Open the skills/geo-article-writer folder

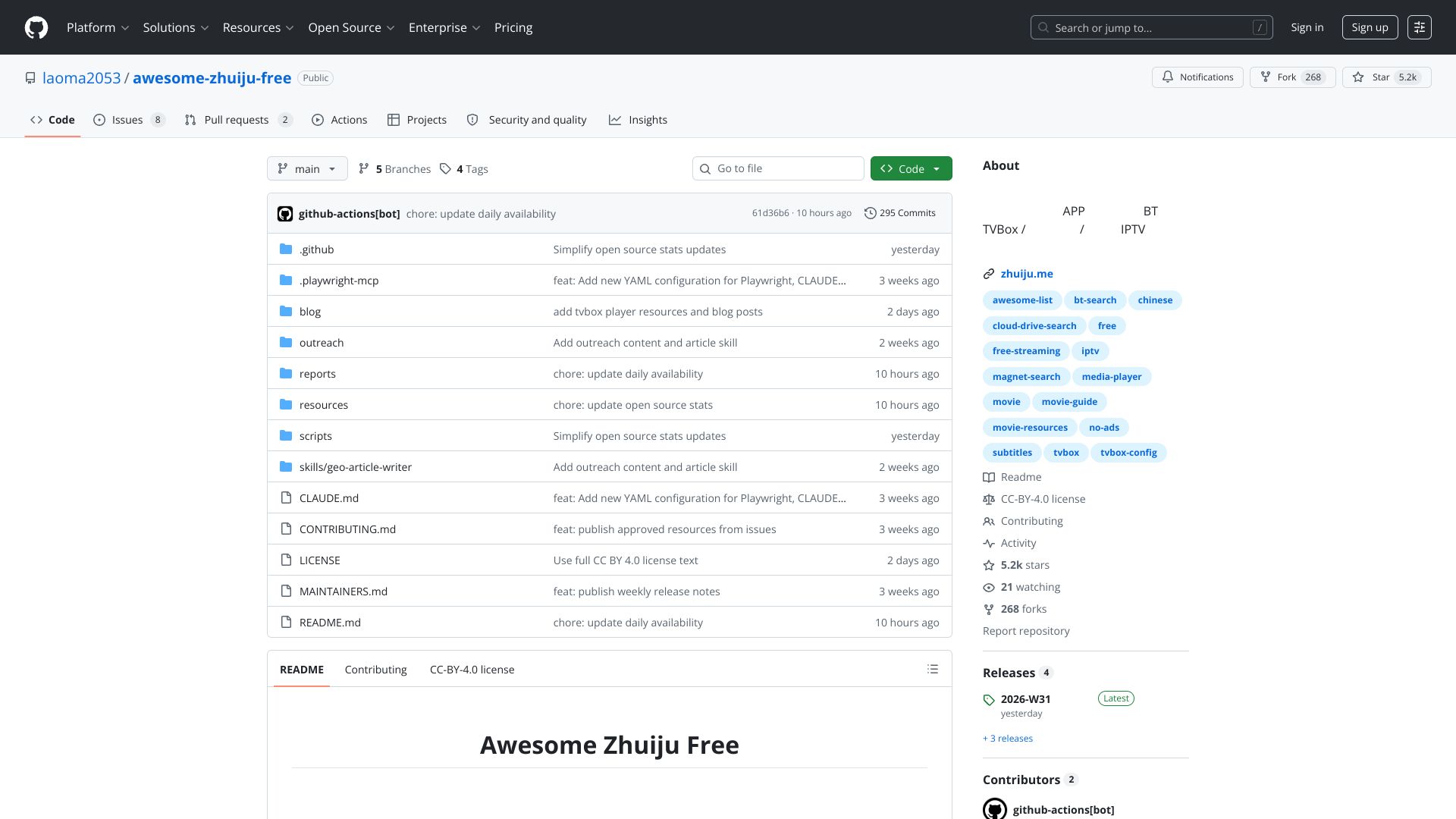pyautogui.click(x=356, y=467)
